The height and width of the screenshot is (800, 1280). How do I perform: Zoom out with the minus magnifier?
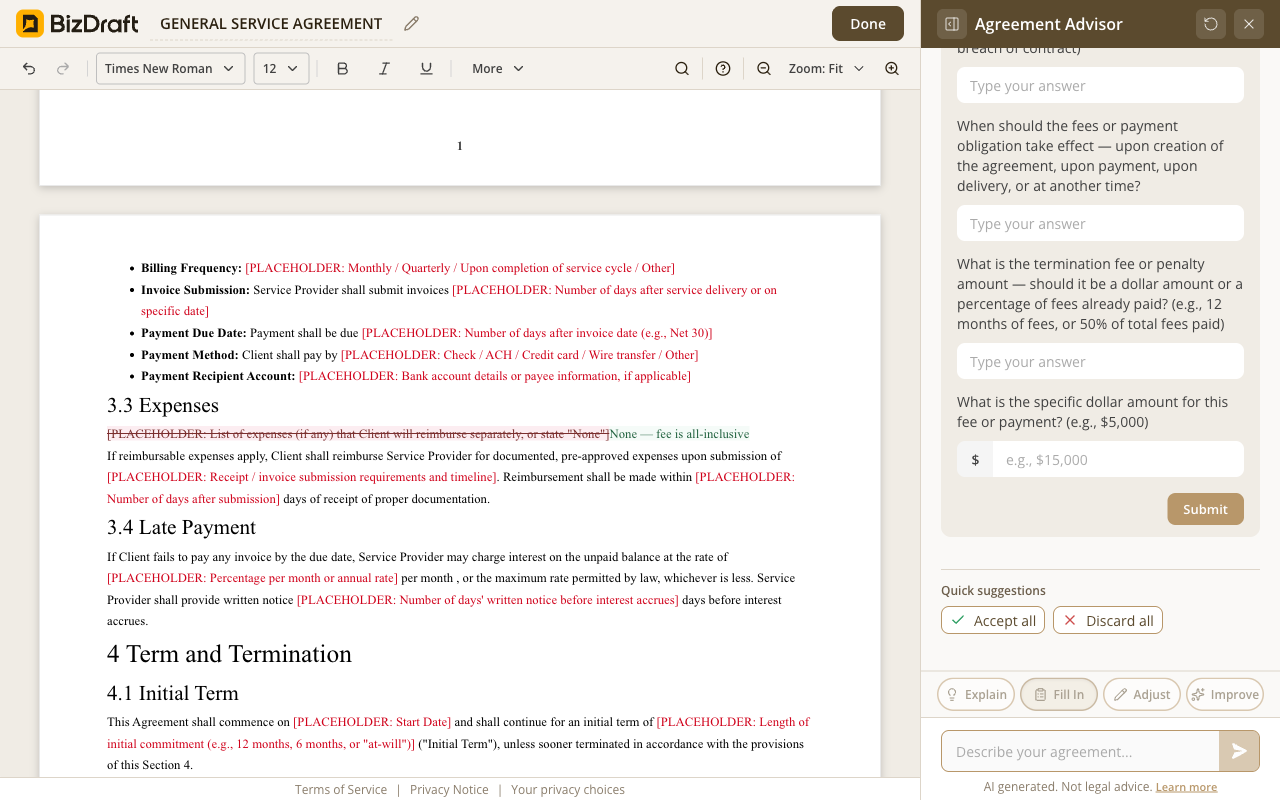[x=764, y=68]
